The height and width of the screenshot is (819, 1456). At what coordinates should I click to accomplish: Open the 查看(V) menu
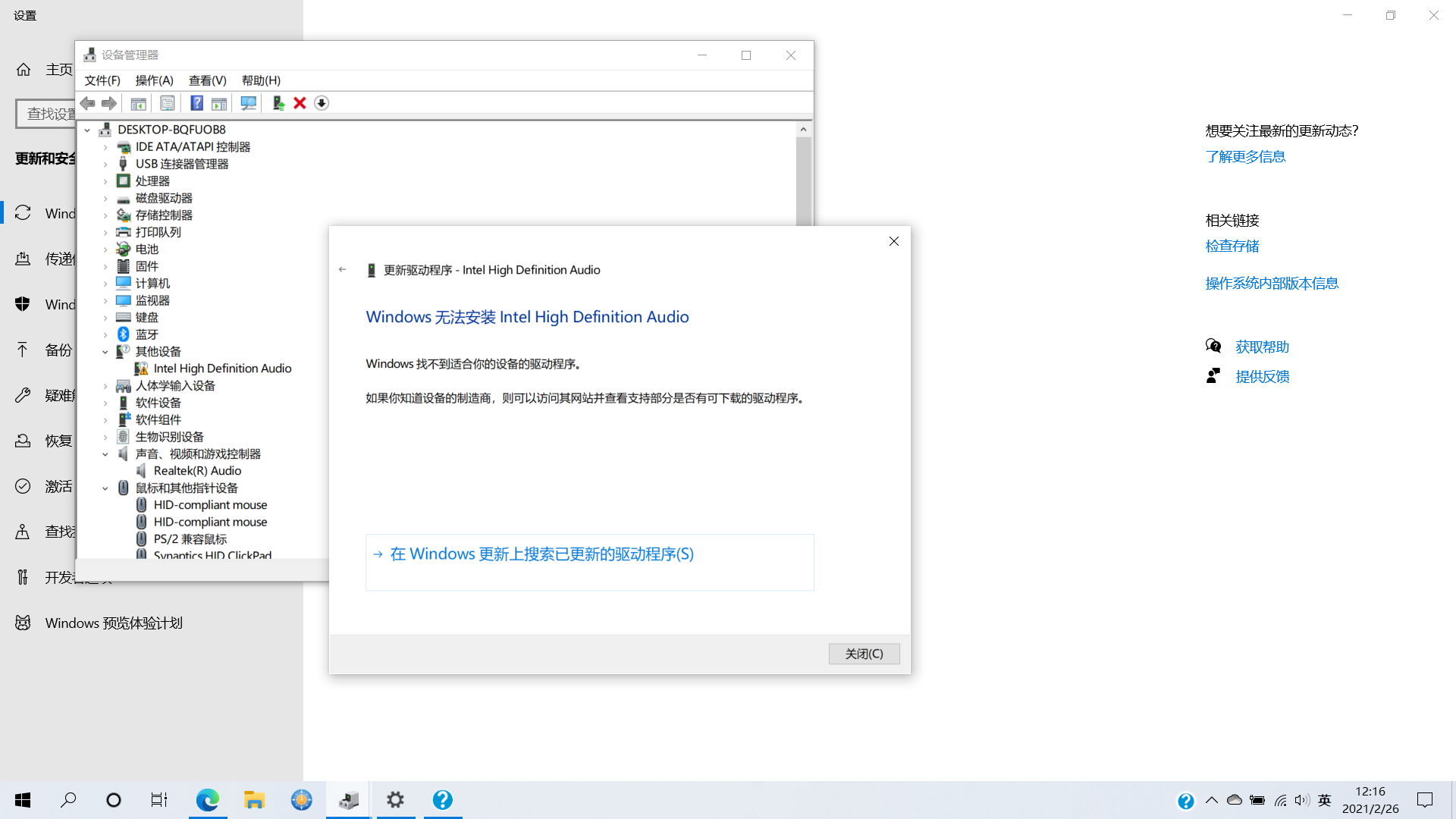click(207, 80)
